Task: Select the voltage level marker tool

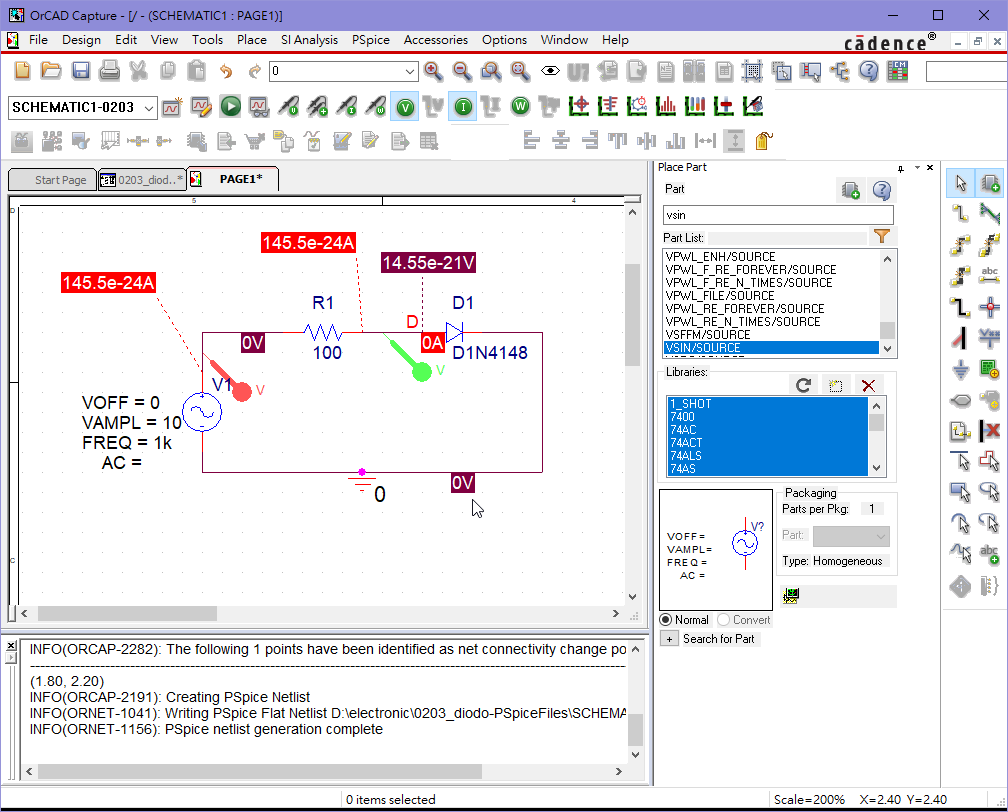Action: [x=289, y=106]
